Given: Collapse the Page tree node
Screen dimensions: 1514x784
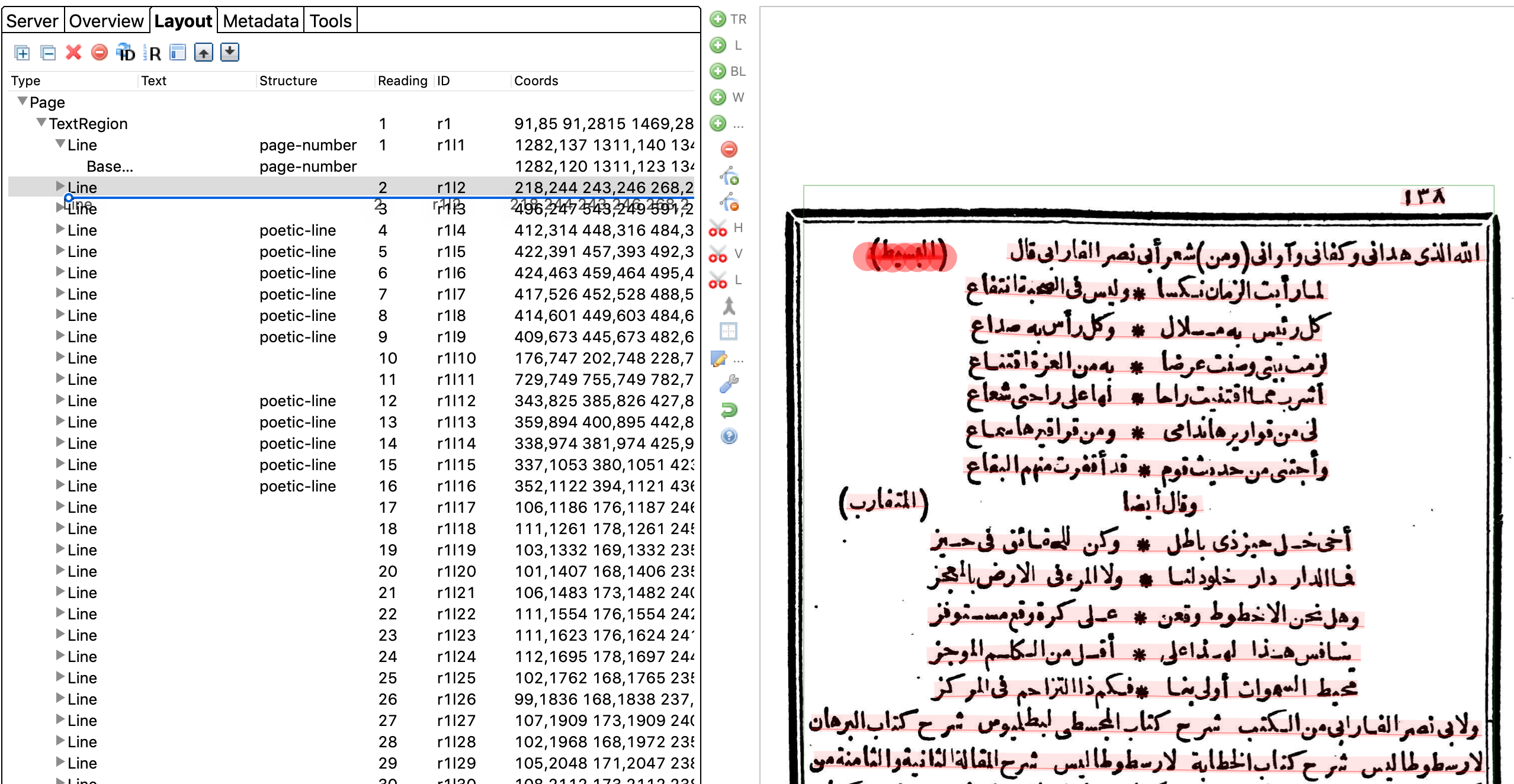Looking at the screenshot, I should (x=23, y=101).
